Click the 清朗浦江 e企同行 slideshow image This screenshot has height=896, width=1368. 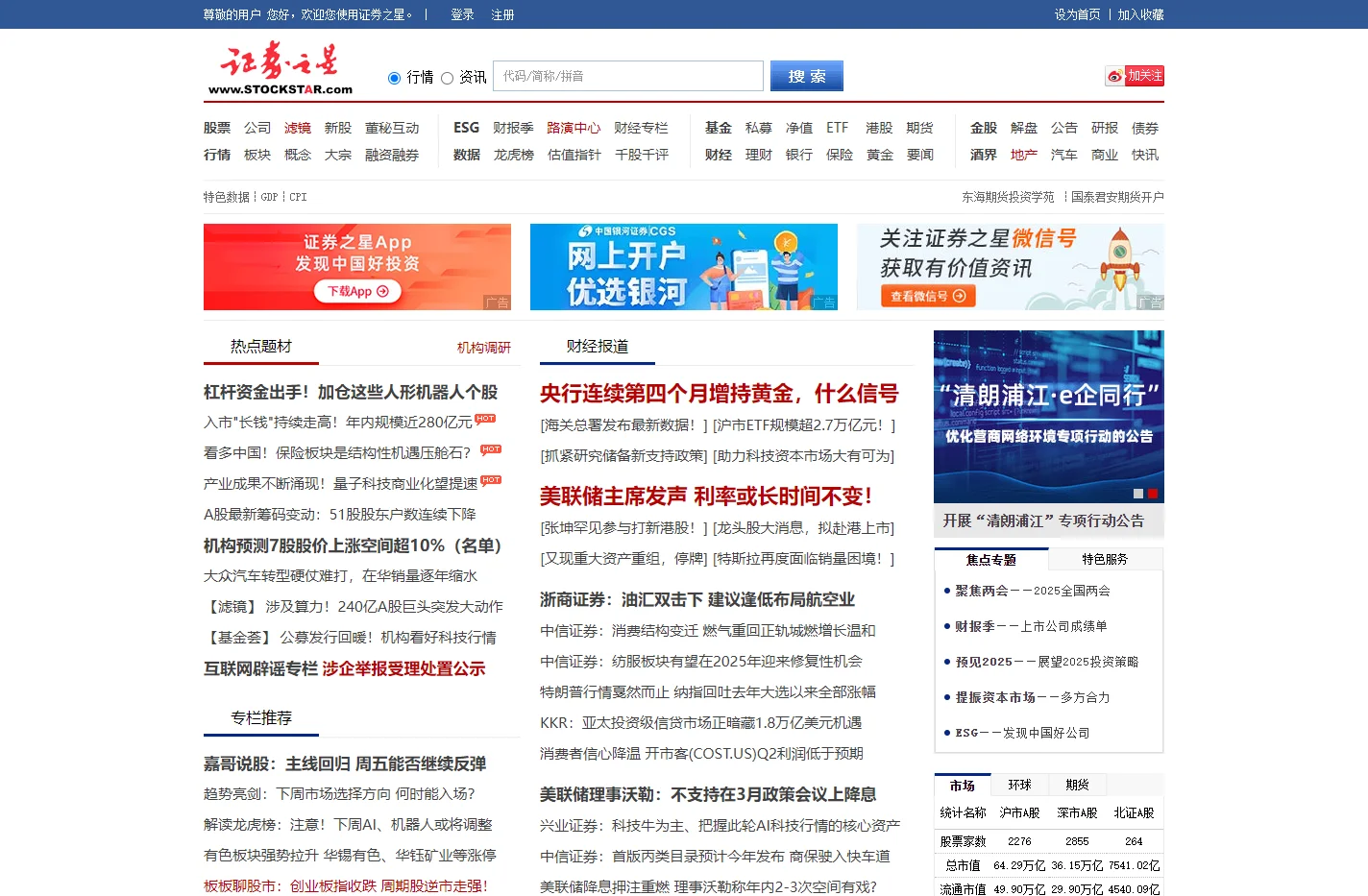coord(1049,417)
